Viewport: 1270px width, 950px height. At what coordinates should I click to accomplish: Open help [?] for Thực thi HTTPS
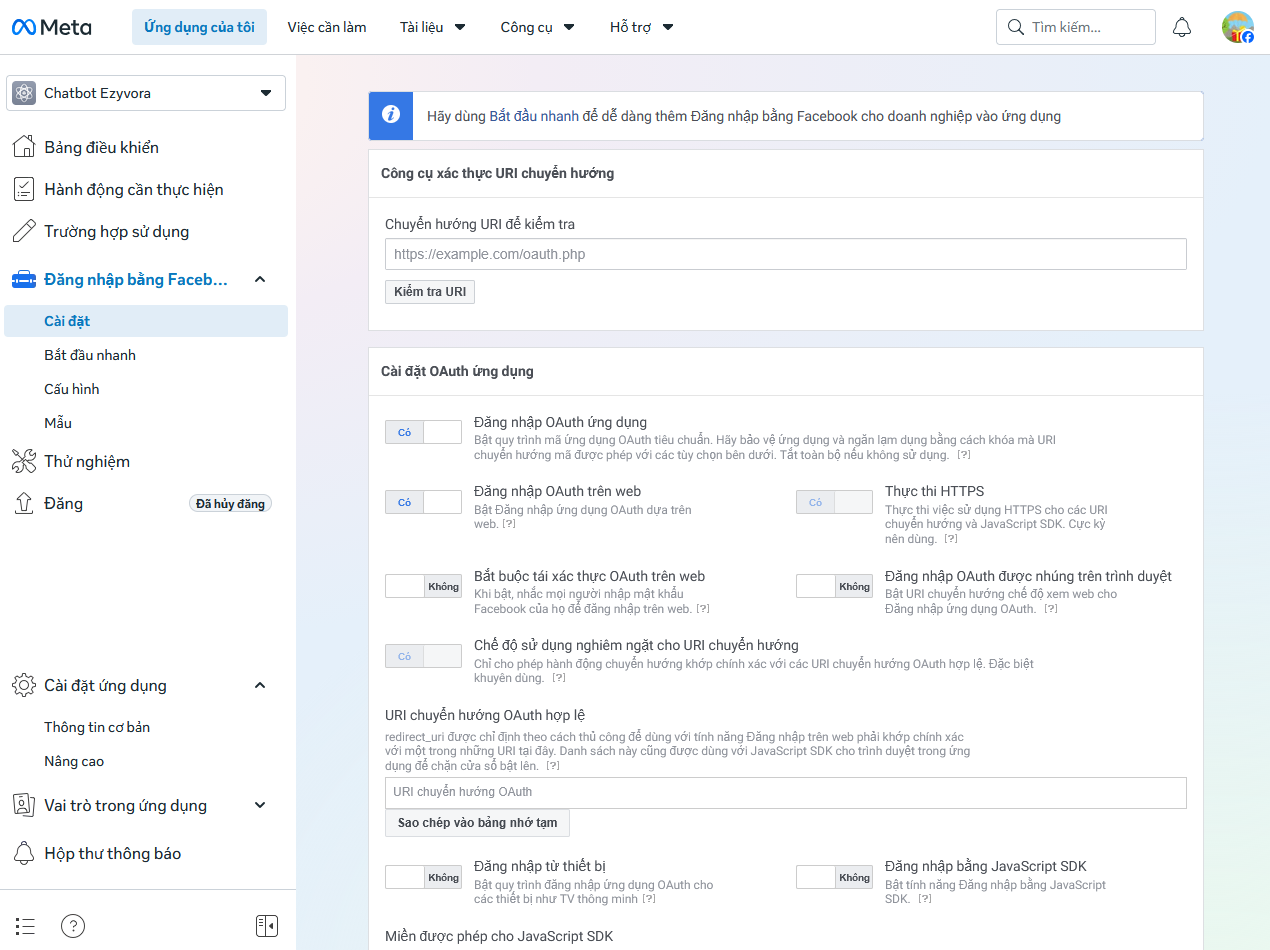(x=951, y=539)
